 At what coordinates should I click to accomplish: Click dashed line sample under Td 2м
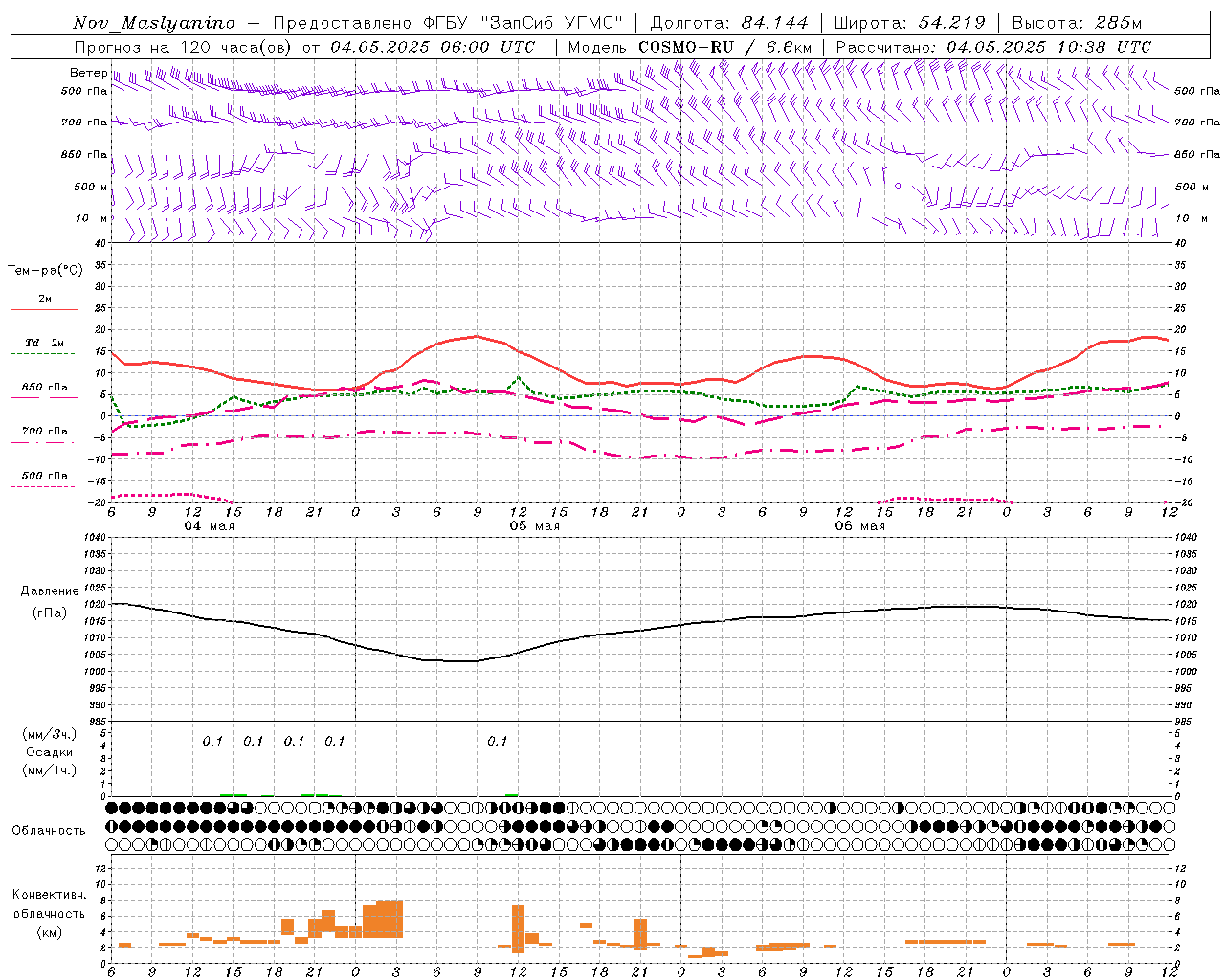42,354
